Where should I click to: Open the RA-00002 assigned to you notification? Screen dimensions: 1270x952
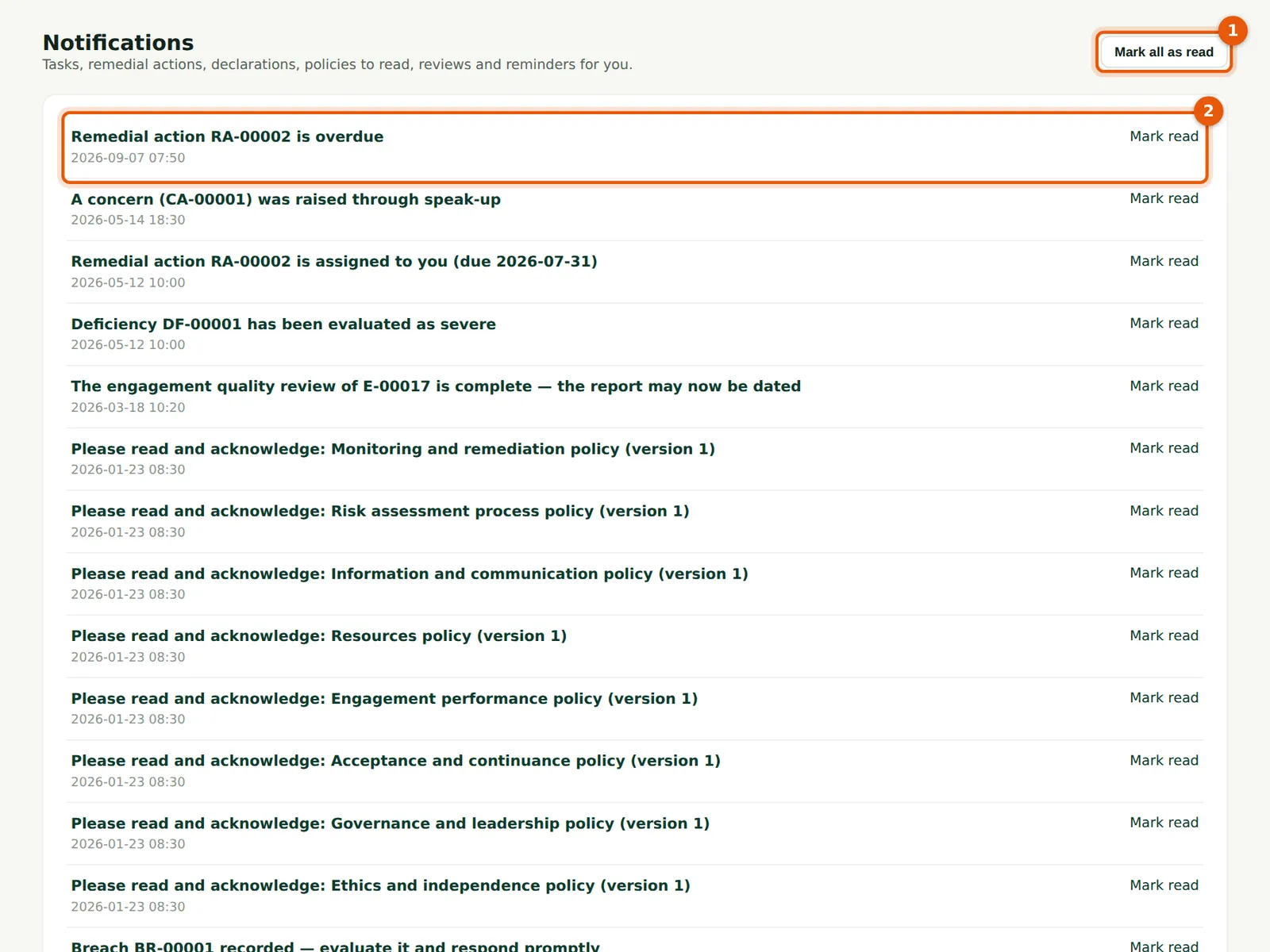pos(334,261)
